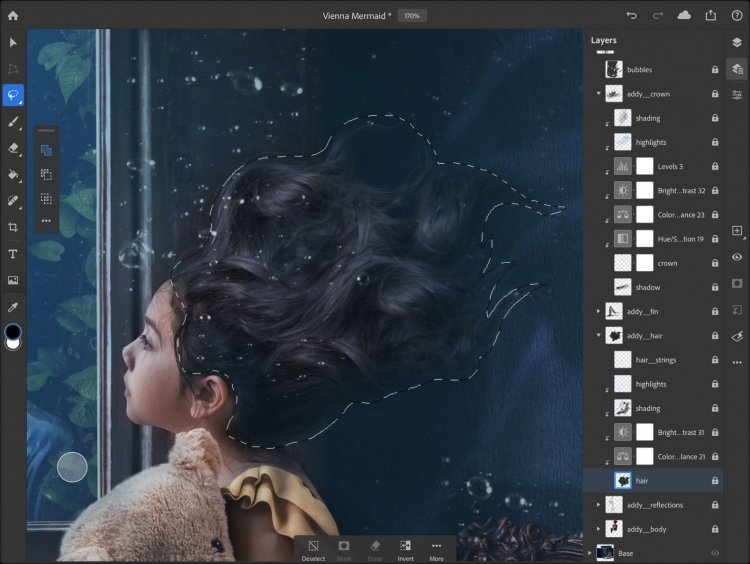Activate the Crop tool
This screenshot has width=750, height=564.
tap(13, 227)
